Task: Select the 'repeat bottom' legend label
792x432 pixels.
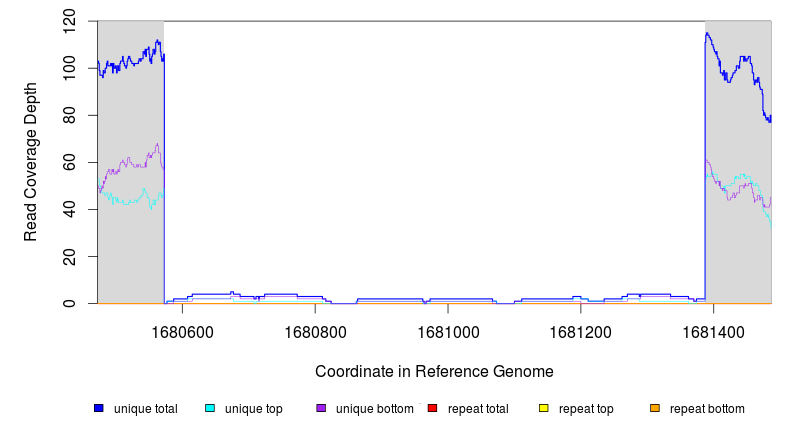Action: click(x=706, y=409)
